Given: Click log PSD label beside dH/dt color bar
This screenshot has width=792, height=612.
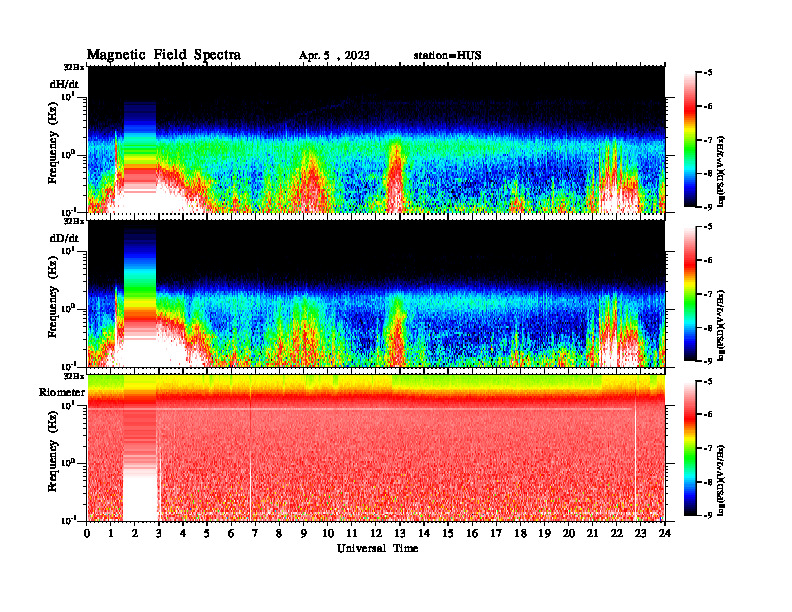Looking at the screenshot, I should tap(721, 171).
